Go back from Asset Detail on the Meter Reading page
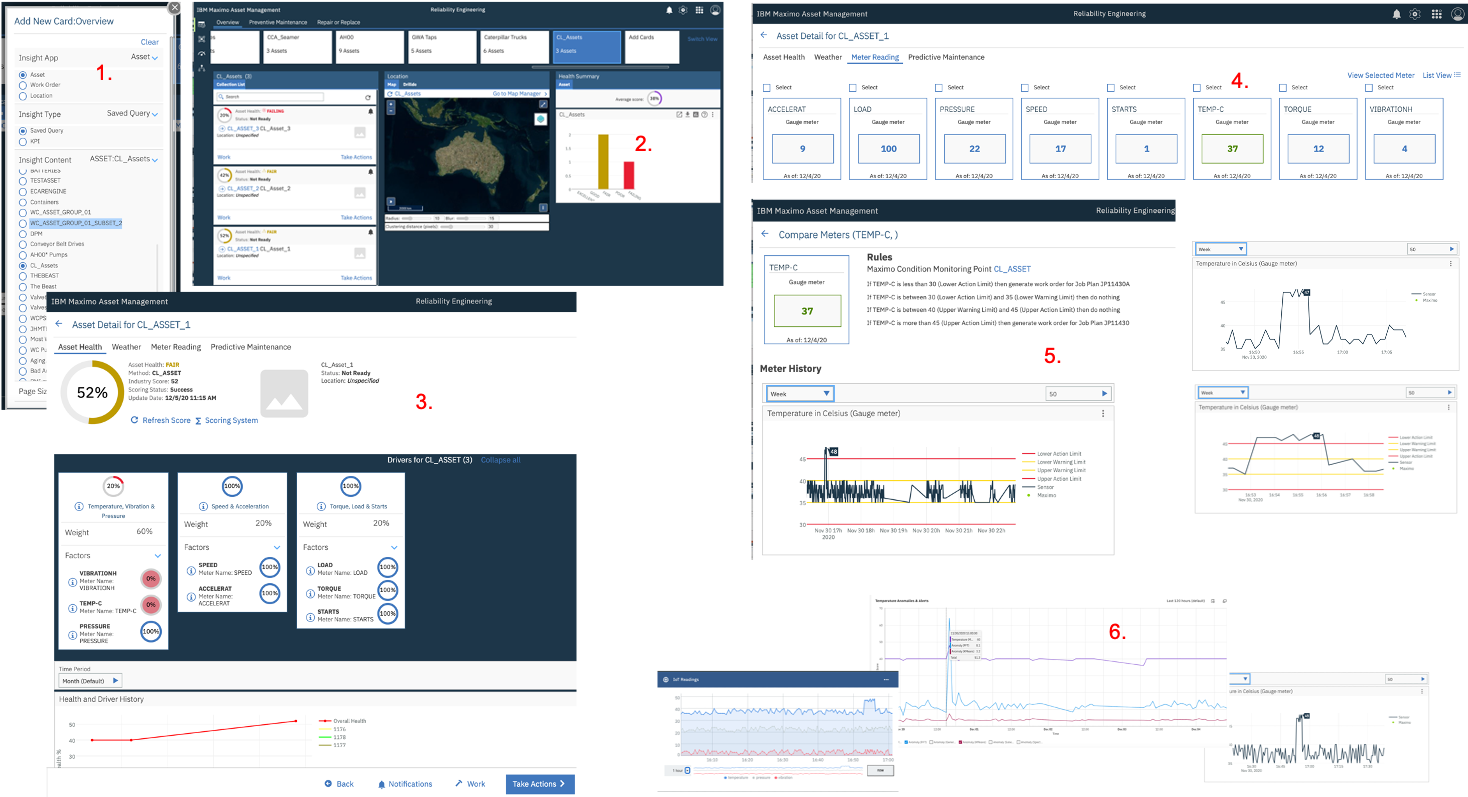This screenshot has height=797, width=1468. 765,35
